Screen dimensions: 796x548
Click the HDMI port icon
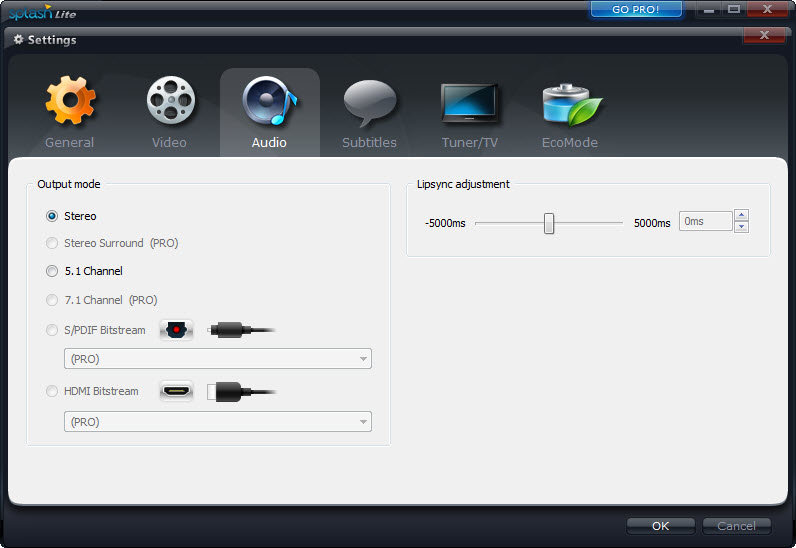(176, 392)
